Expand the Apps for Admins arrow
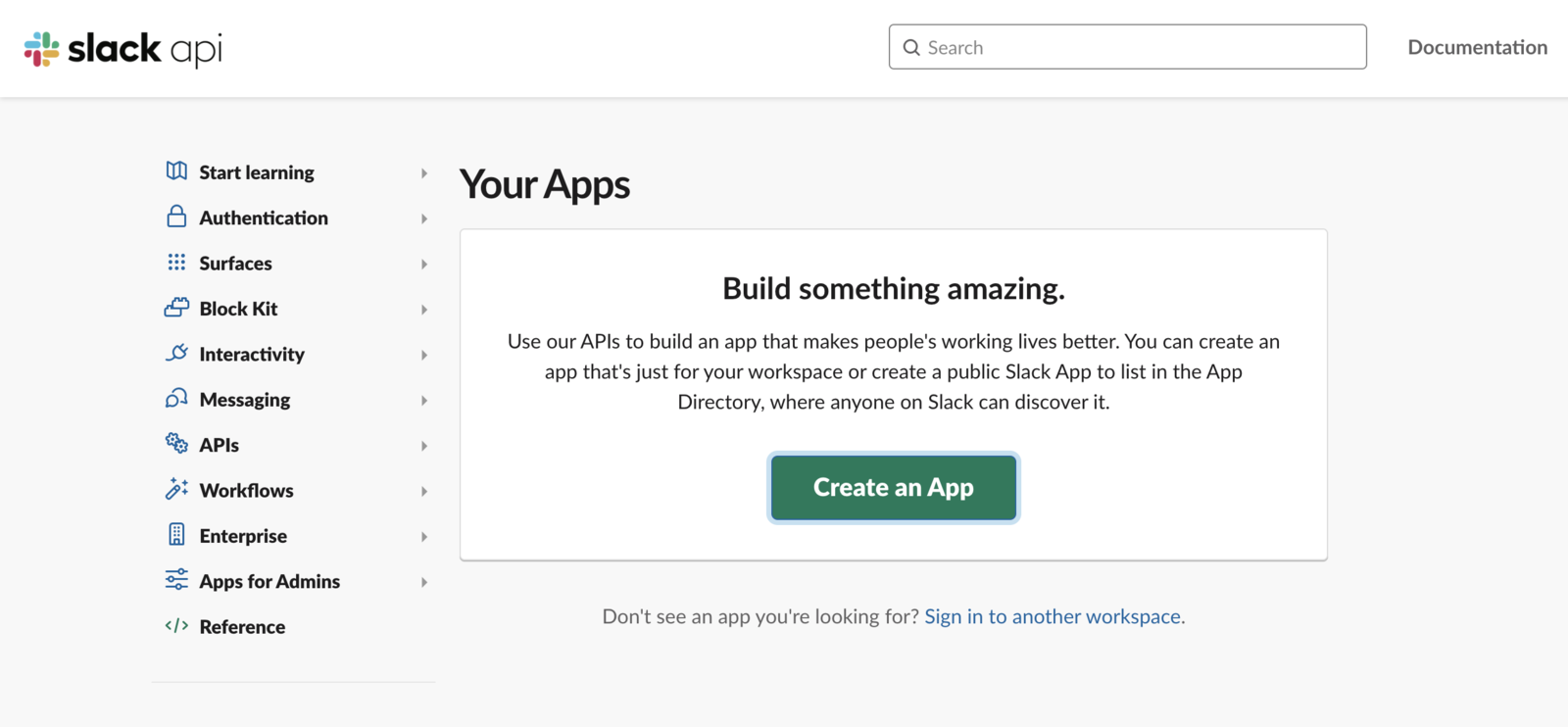This screenshot has height=727, width=1568. (x=424, y=582)
